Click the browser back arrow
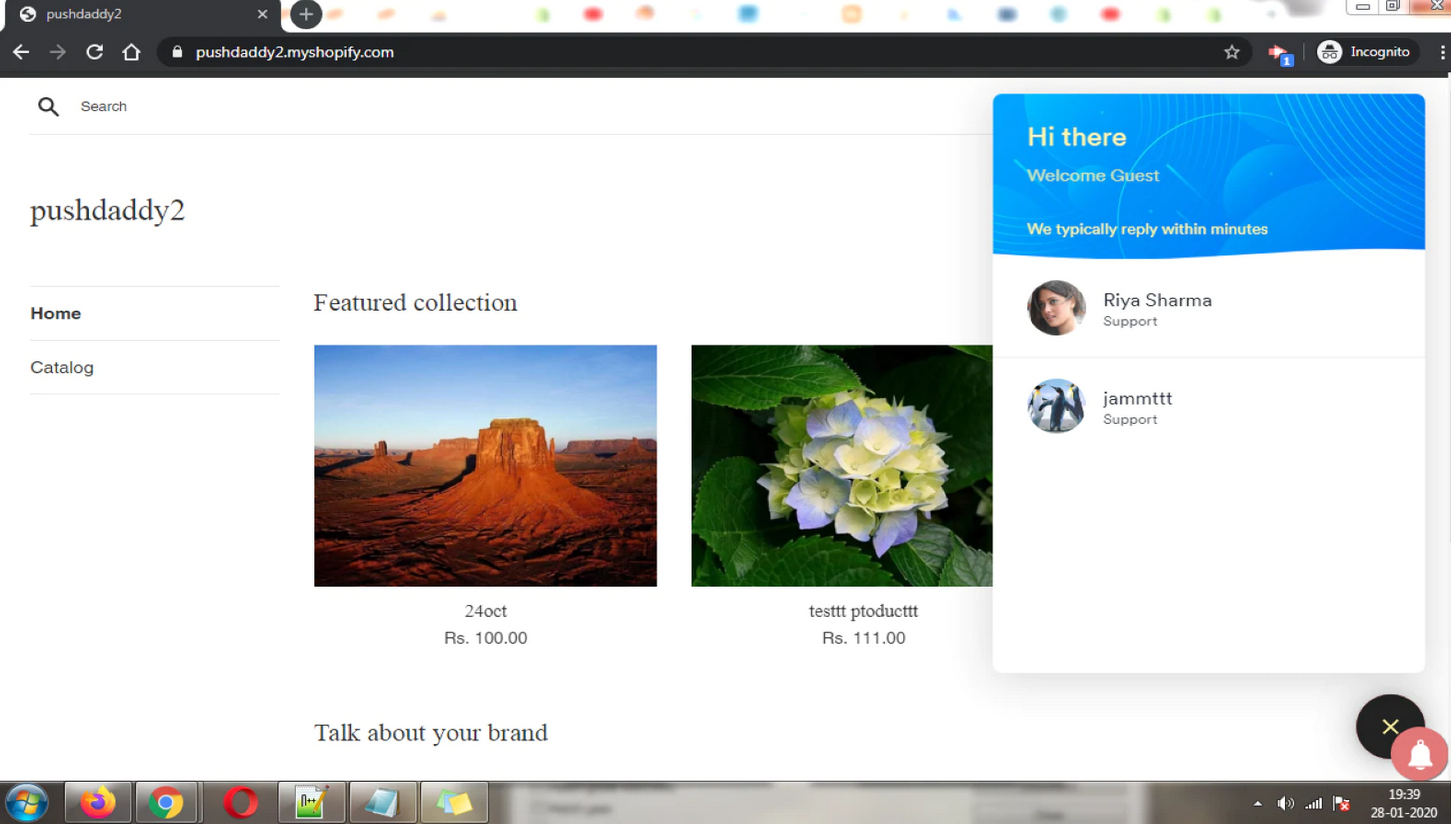The height and width of the screenshot is (824, 1451). 21,52
